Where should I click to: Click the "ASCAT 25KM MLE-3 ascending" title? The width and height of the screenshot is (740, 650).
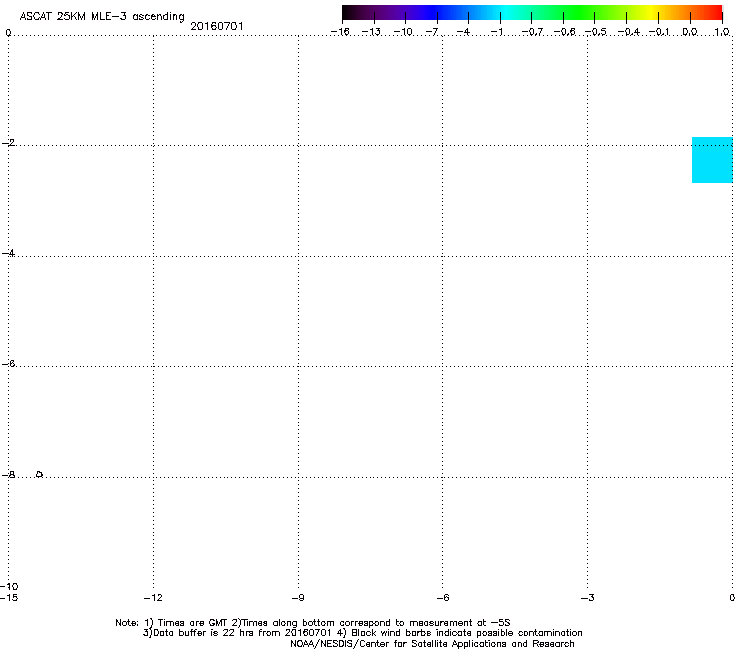[x=102, y=17]
